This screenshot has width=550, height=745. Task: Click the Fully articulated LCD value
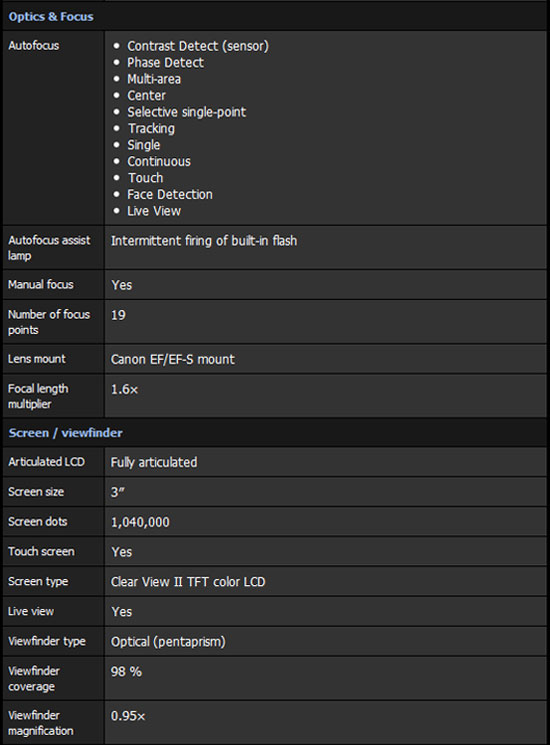(x=154, y=462)
